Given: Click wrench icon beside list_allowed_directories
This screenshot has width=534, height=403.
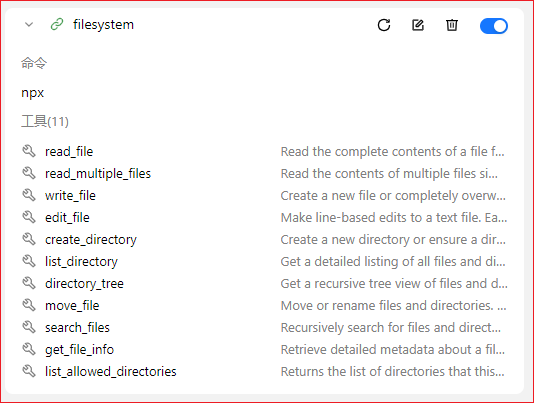Looking at the screenshot, I should (x=29, y=371).
